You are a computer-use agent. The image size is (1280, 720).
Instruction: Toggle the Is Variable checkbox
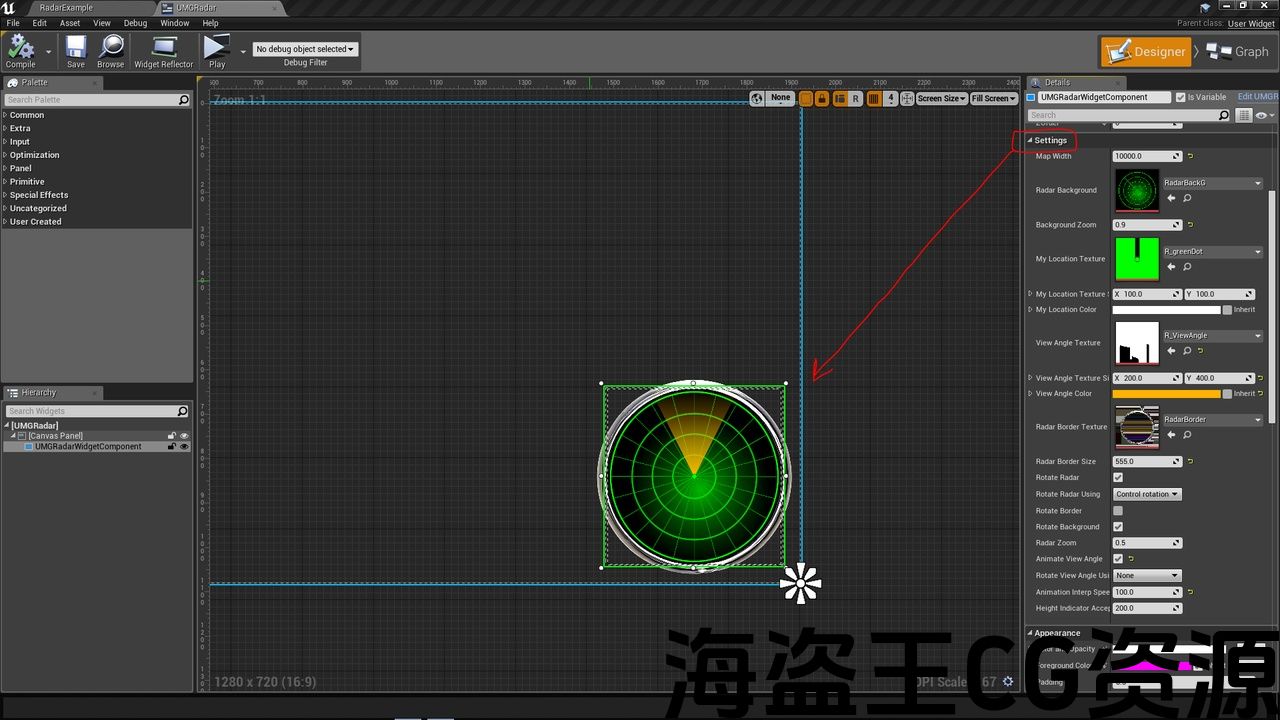1181,97
